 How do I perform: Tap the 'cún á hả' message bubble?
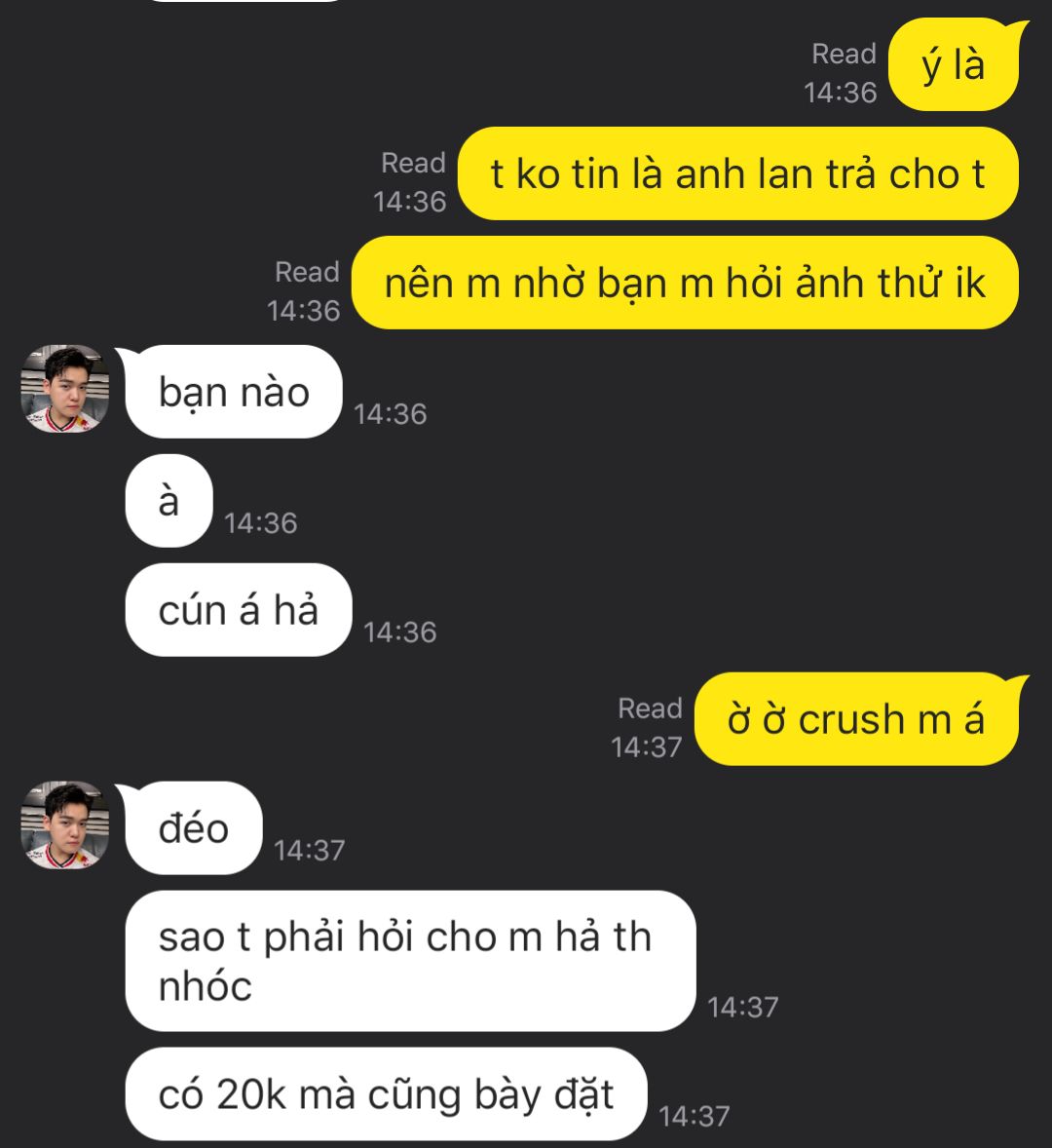239,610
